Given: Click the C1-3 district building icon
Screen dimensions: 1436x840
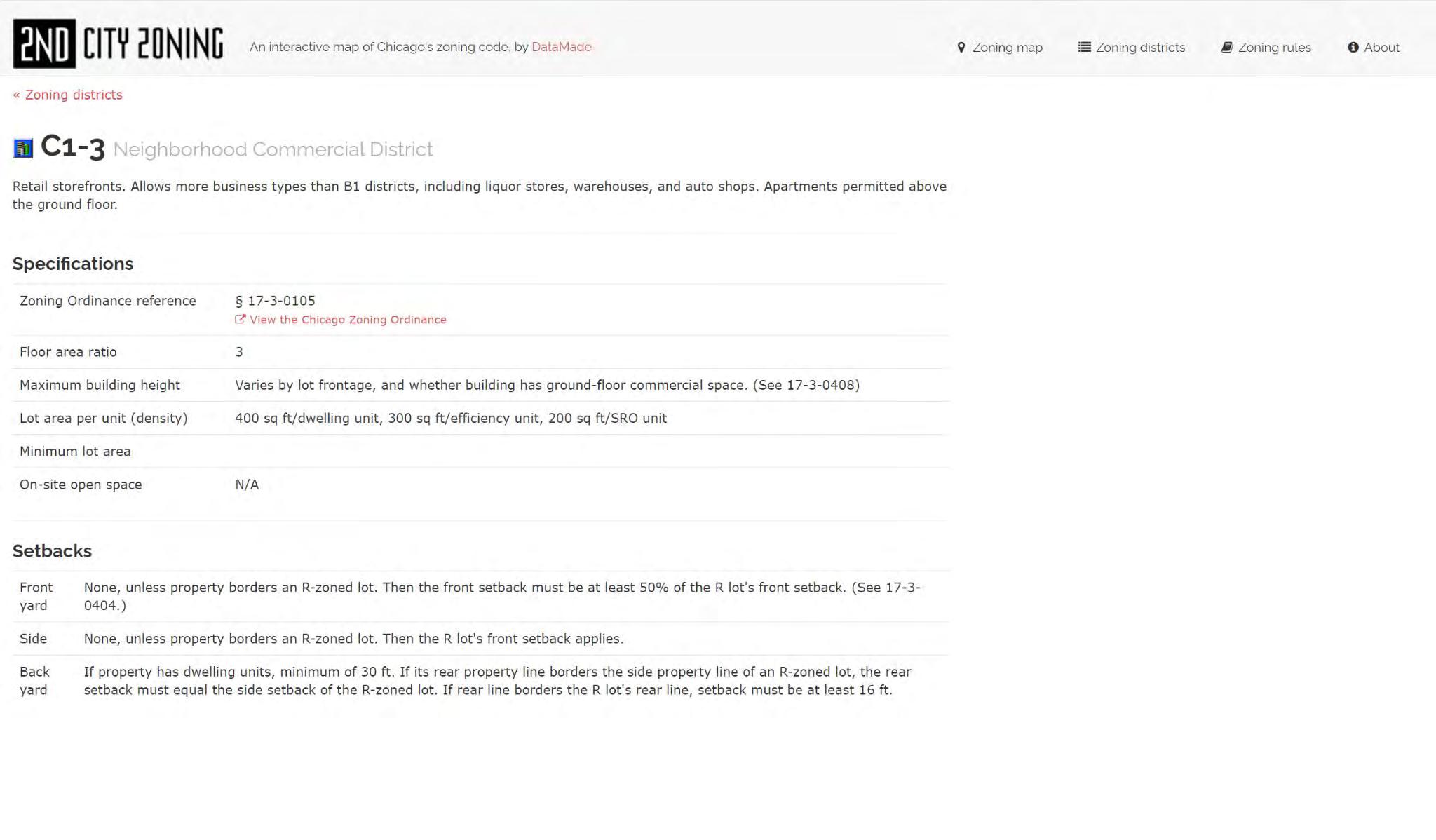Looking at the screenshot, I should tap(23, 149).
